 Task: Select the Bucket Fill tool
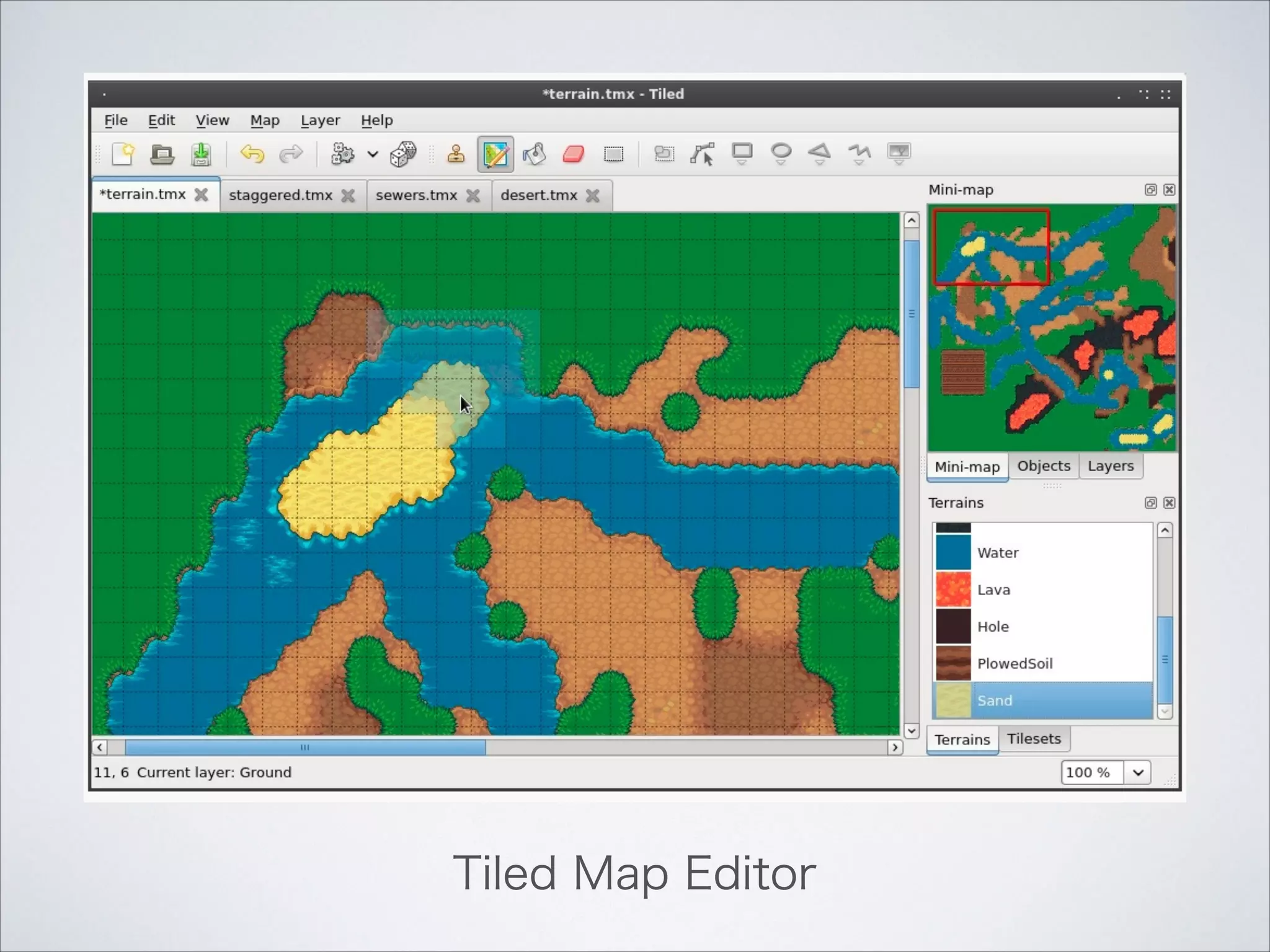pyautogui.click(x=534, y=154)
